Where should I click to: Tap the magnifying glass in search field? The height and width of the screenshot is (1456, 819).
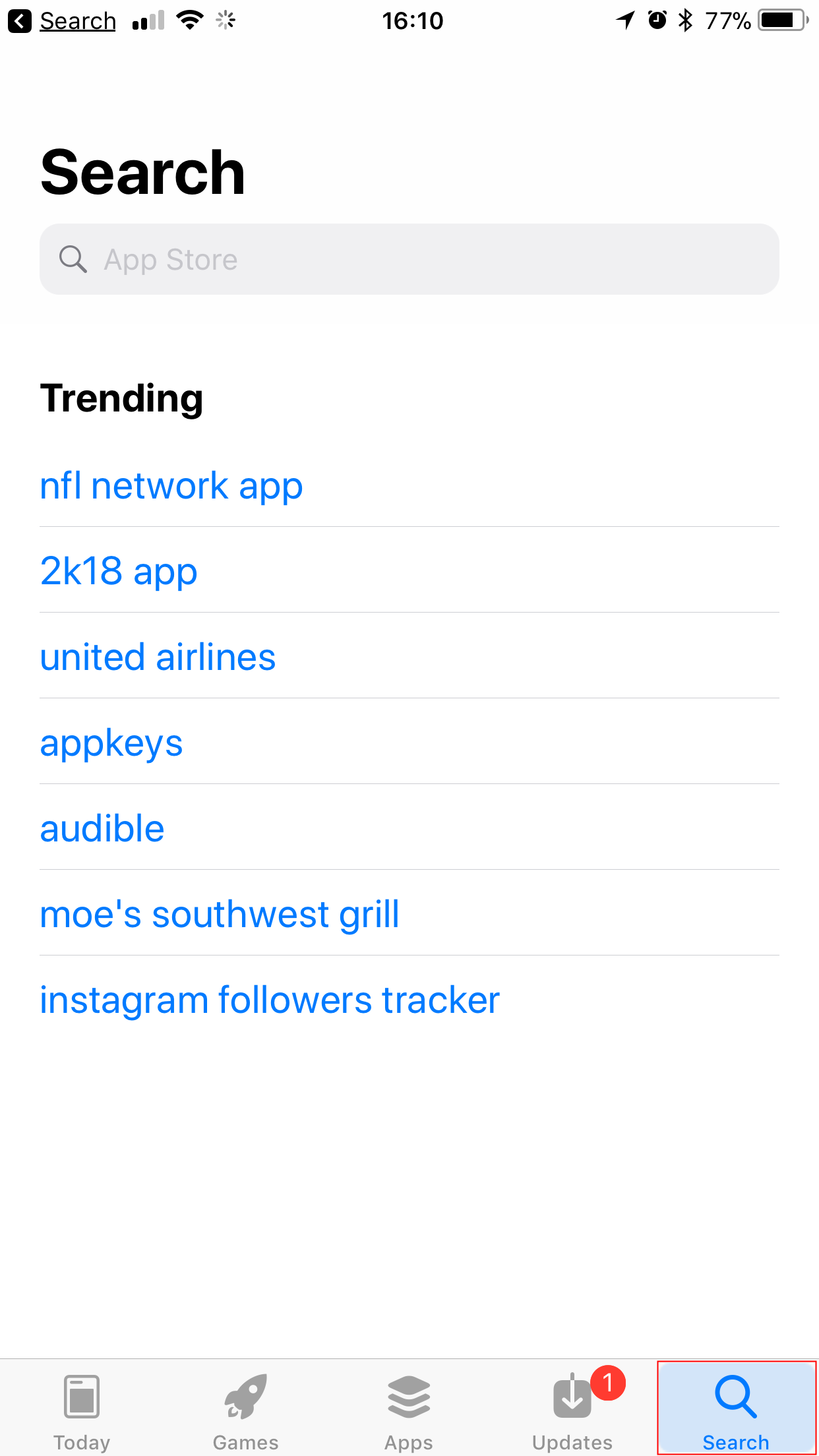coord(73,259)
